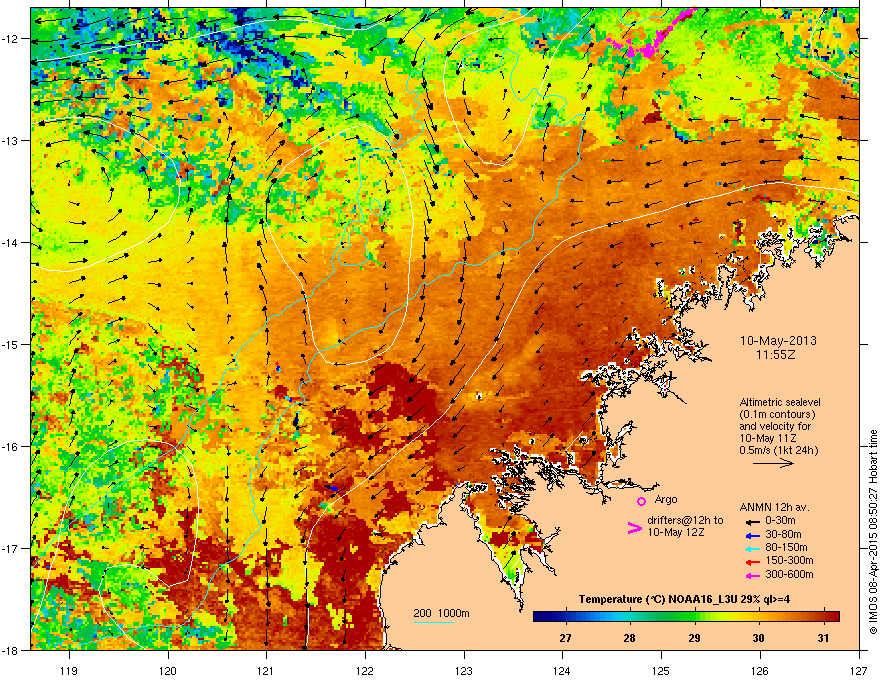Click the blue 30-80m arrow legend symbol

pos(753,535)
